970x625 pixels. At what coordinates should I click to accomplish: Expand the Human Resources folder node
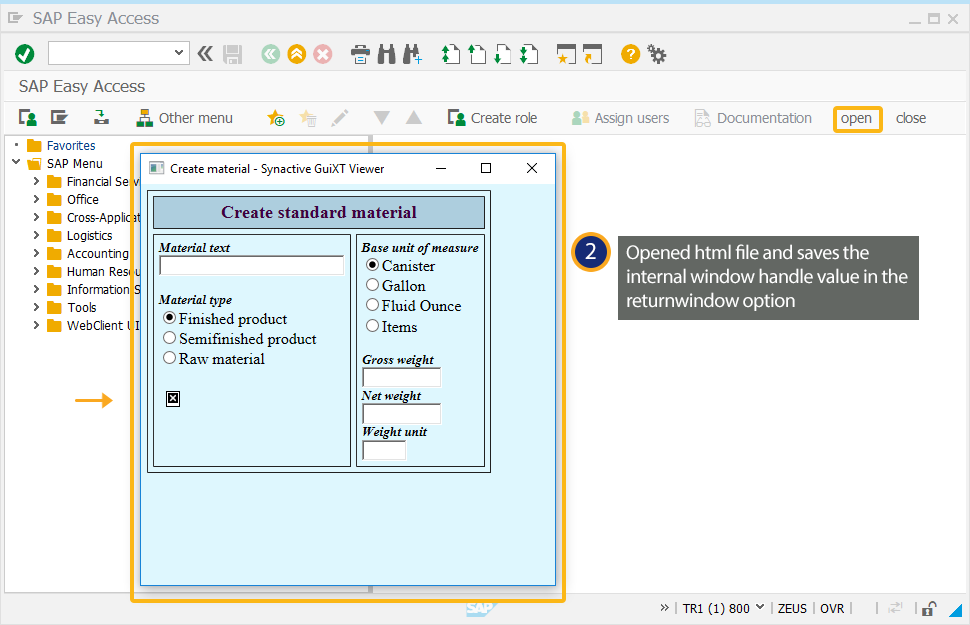36,271
